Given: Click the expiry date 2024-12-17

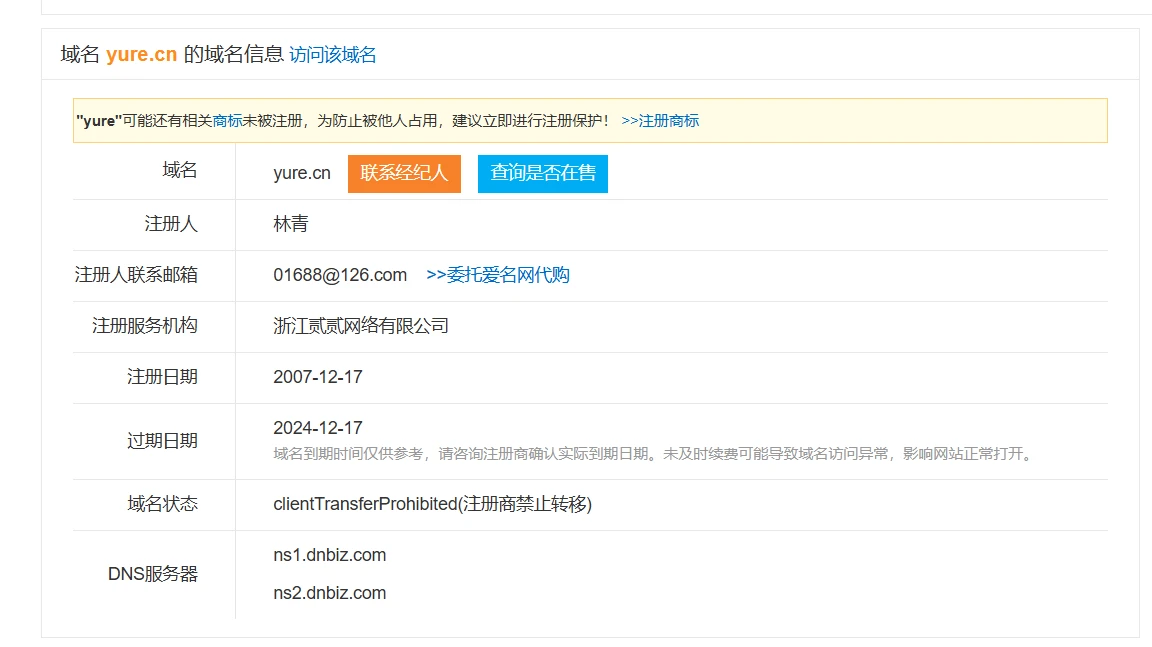Looking at the screenshot, I should pos(318,428).
